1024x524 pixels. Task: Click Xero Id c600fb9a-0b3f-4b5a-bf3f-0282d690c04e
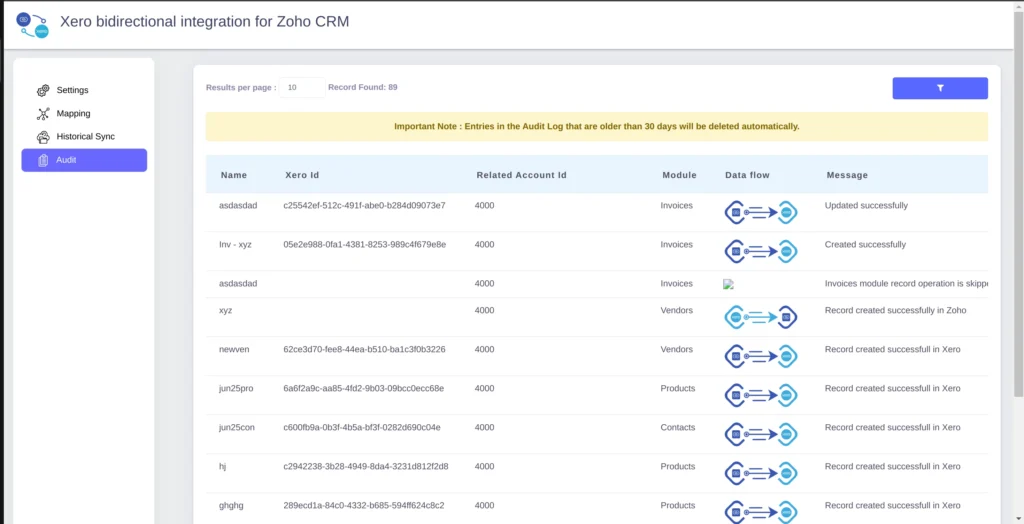point(362,428)
